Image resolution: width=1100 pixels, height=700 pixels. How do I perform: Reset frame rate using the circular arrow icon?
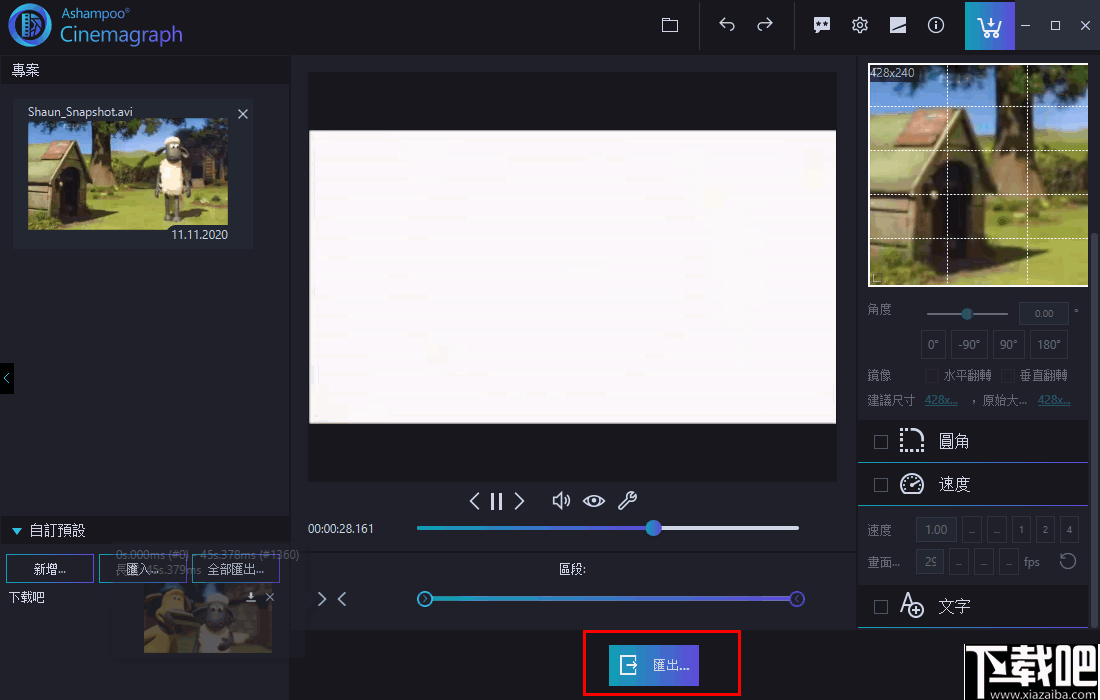pos(1066,561)
